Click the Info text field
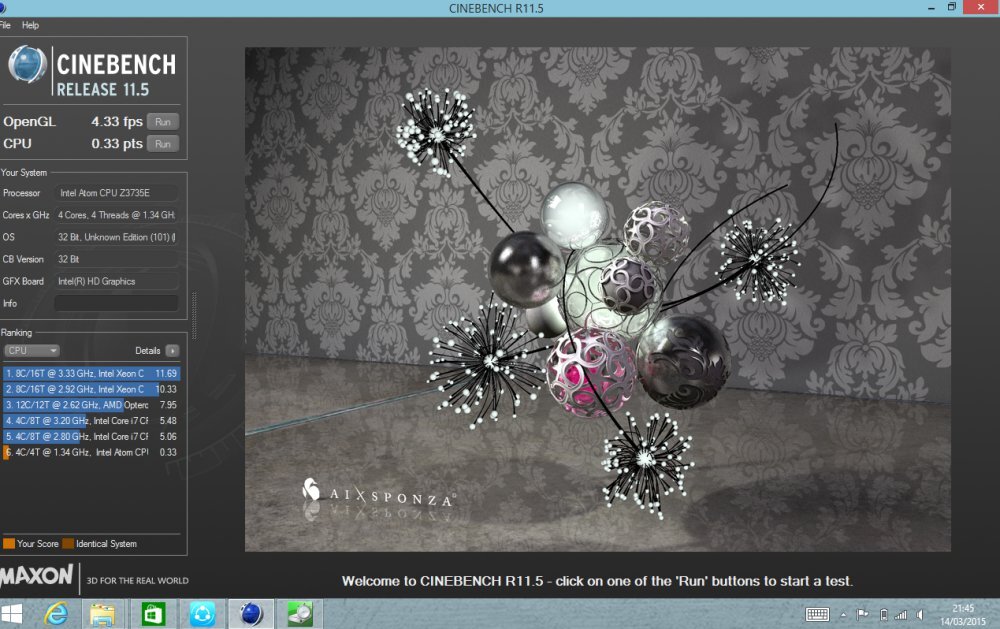Viewport: 1000px width, 629px height. pyautogui.click(x=116, y=303)
